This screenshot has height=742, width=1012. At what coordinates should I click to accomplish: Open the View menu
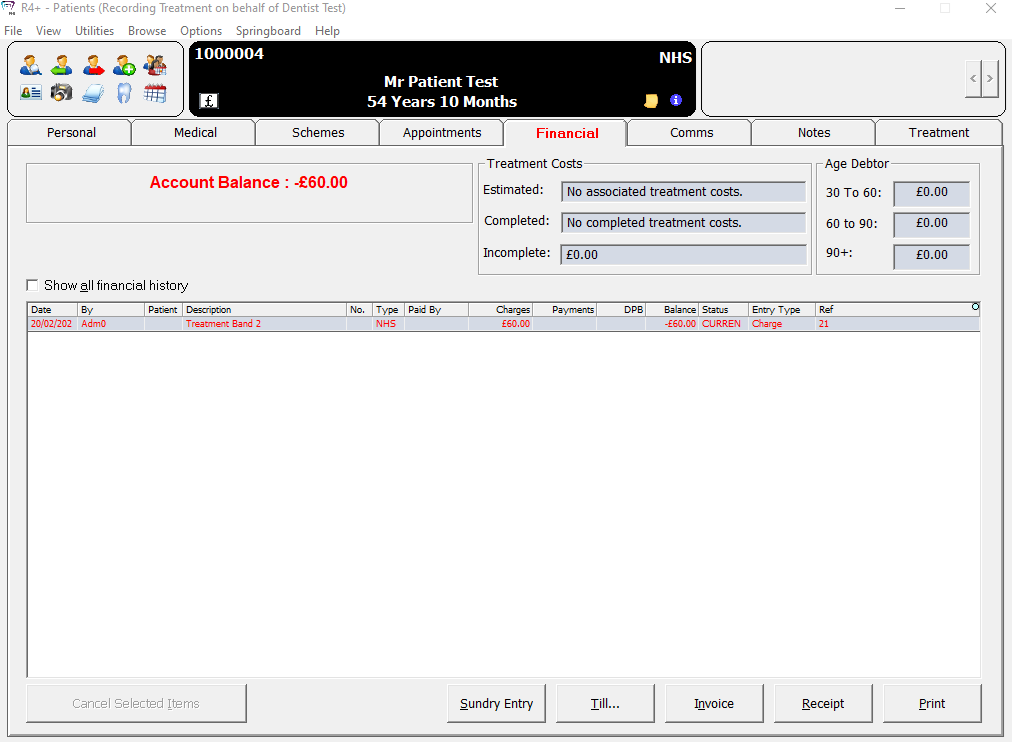click(x=48, y=31)
